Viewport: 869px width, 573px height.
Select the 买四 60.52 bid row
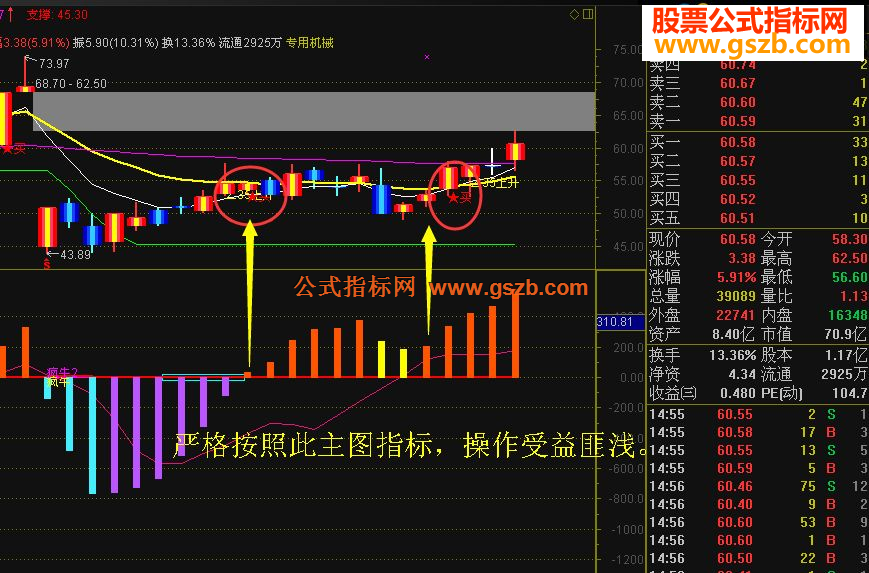tap(758, 199)
